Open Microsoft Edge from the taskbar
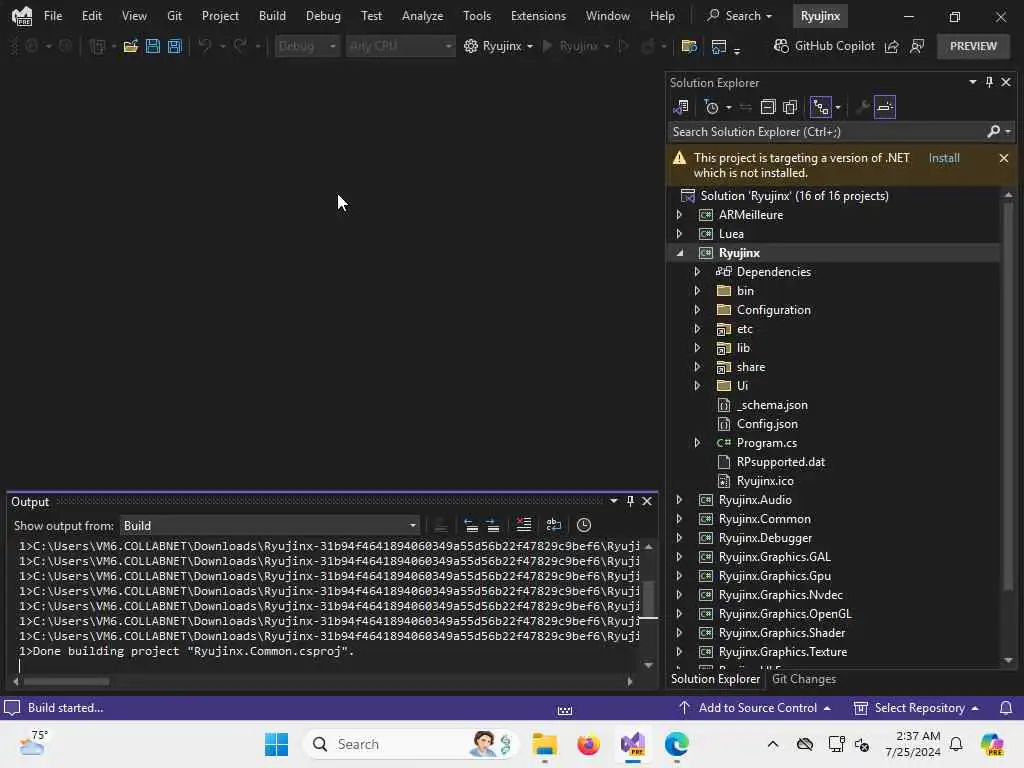 tap(677, 744)
